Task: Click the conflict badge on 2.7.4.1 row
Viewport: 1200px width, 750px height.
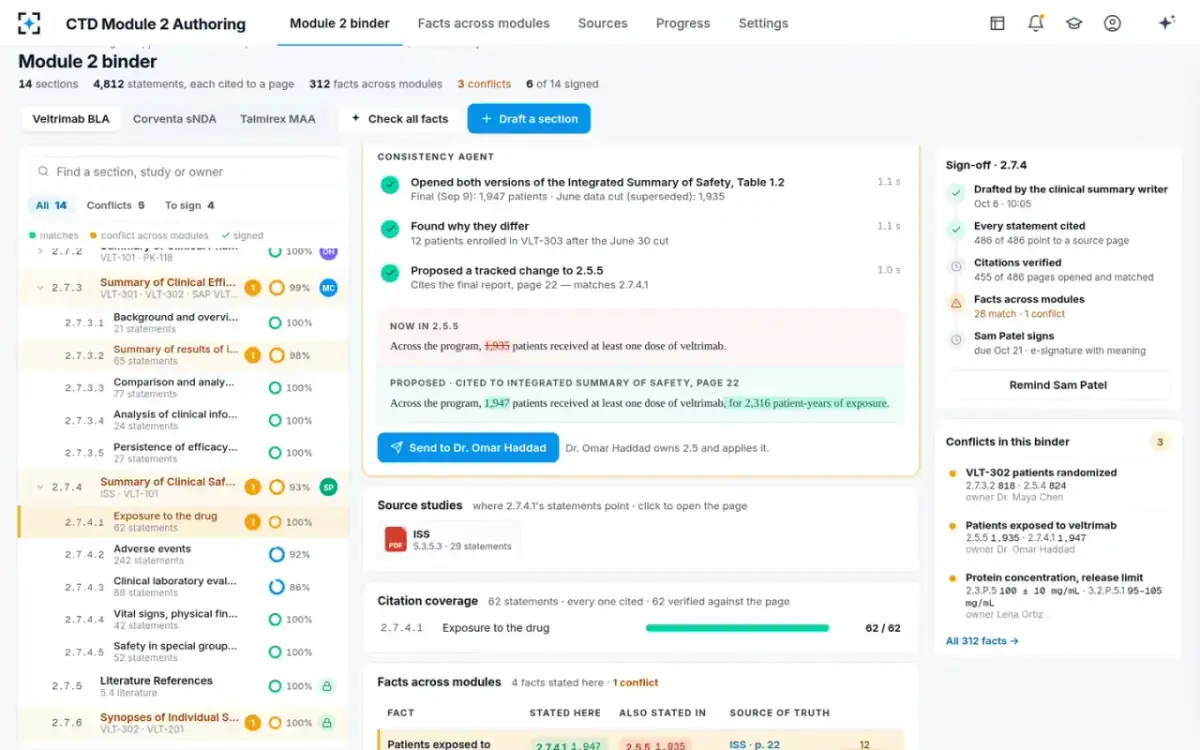Action: point(253,522)
